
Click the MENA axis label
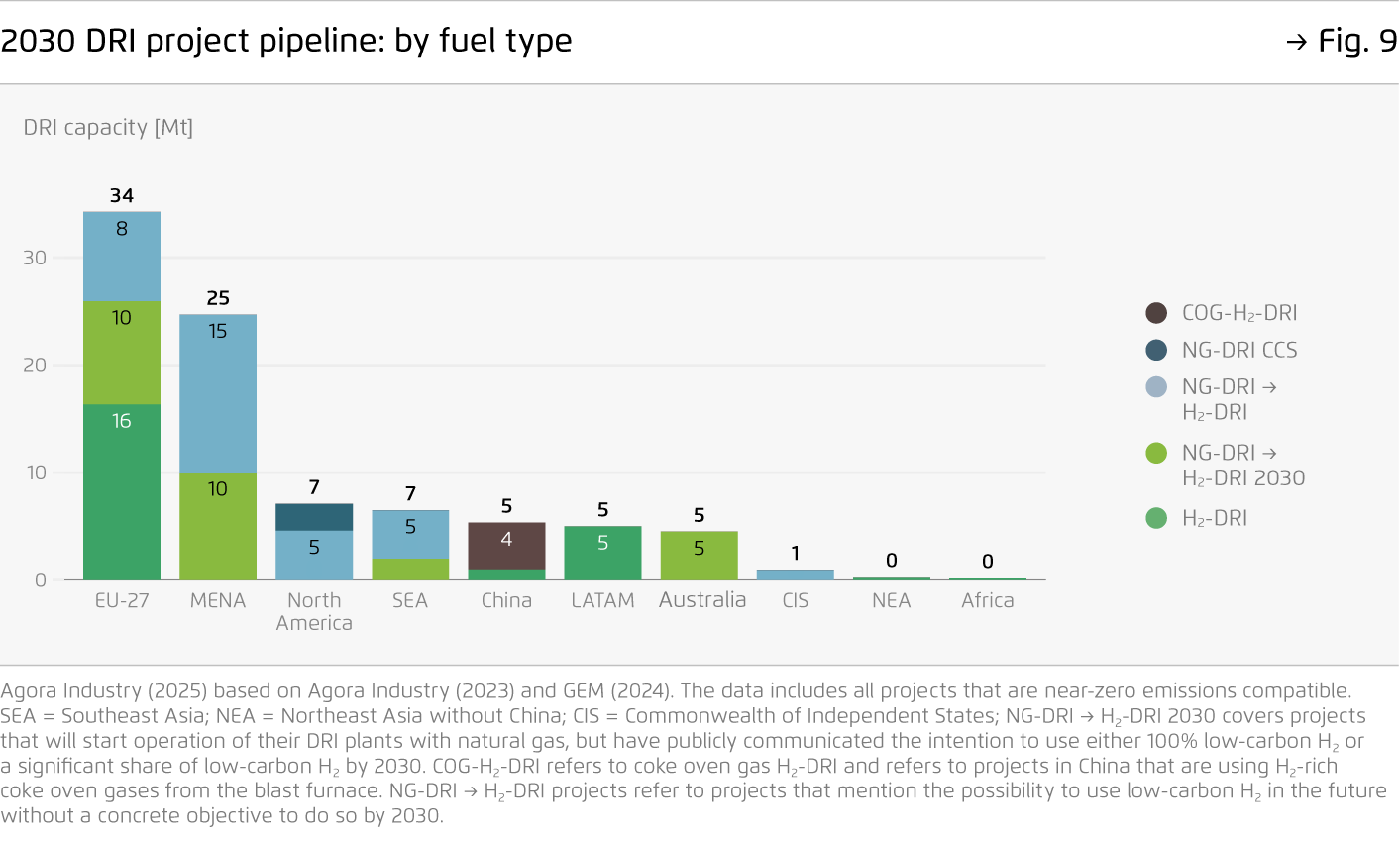point(218,600)
